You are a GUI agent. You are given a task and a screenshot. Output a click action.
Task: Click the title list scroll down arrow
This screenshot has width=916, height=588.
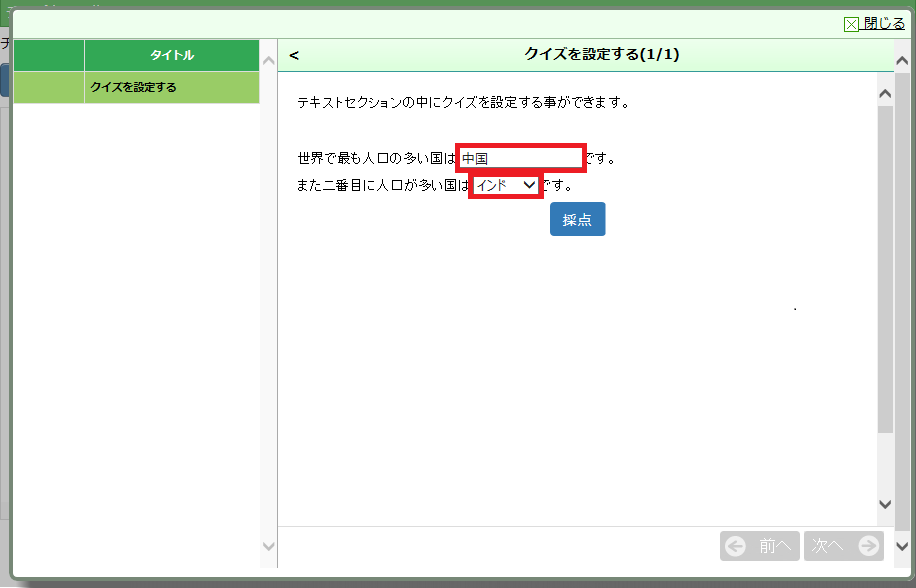(x=268, y=547)
